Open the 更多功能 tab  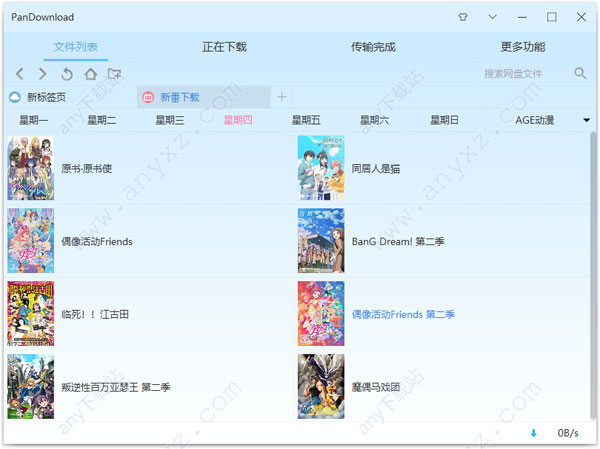tap(523, 47)
